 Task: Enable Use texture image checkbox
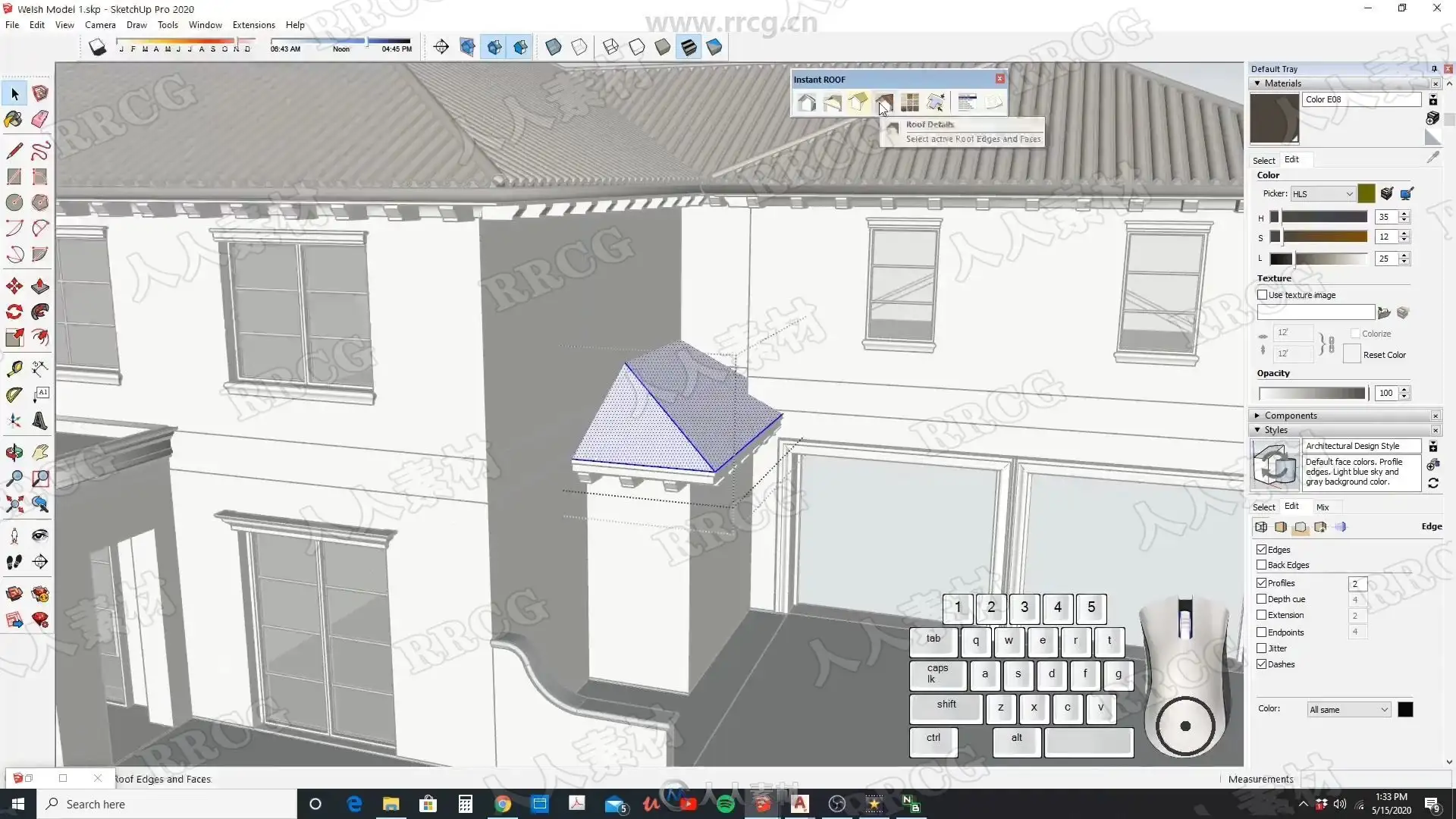tap(1263, 295)
